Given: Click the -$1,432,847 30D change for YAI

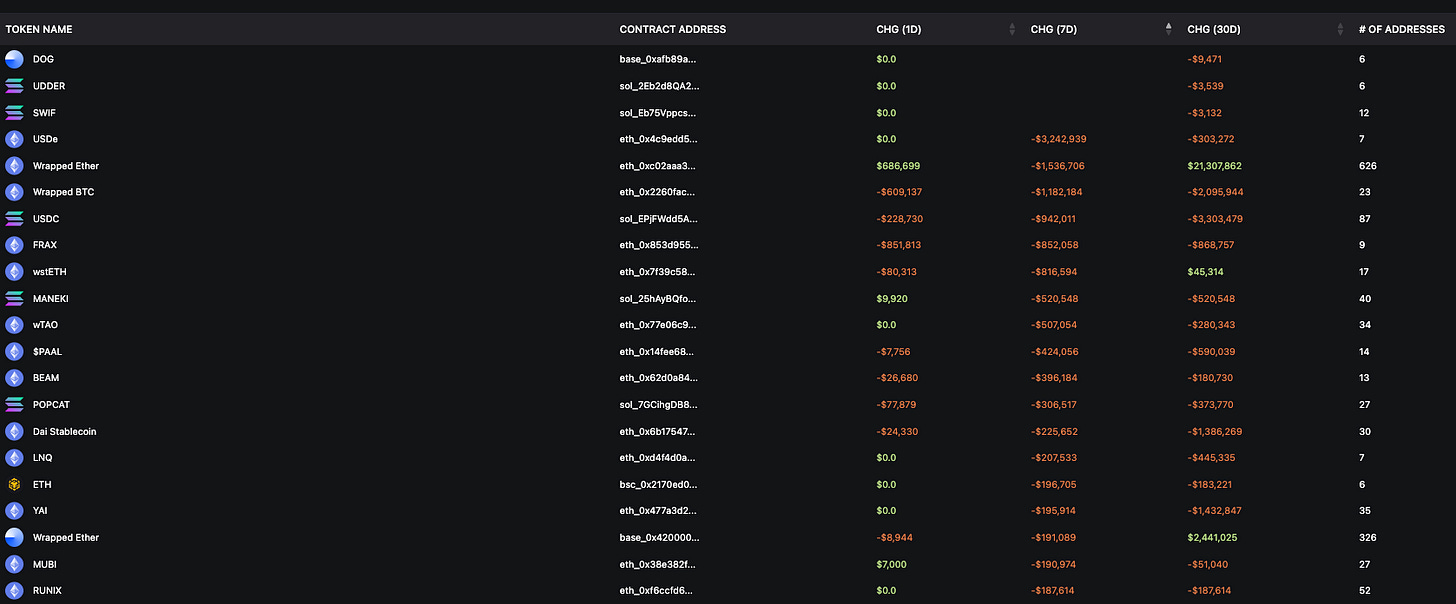Looking at the screenshot, I should [1215, 511].
